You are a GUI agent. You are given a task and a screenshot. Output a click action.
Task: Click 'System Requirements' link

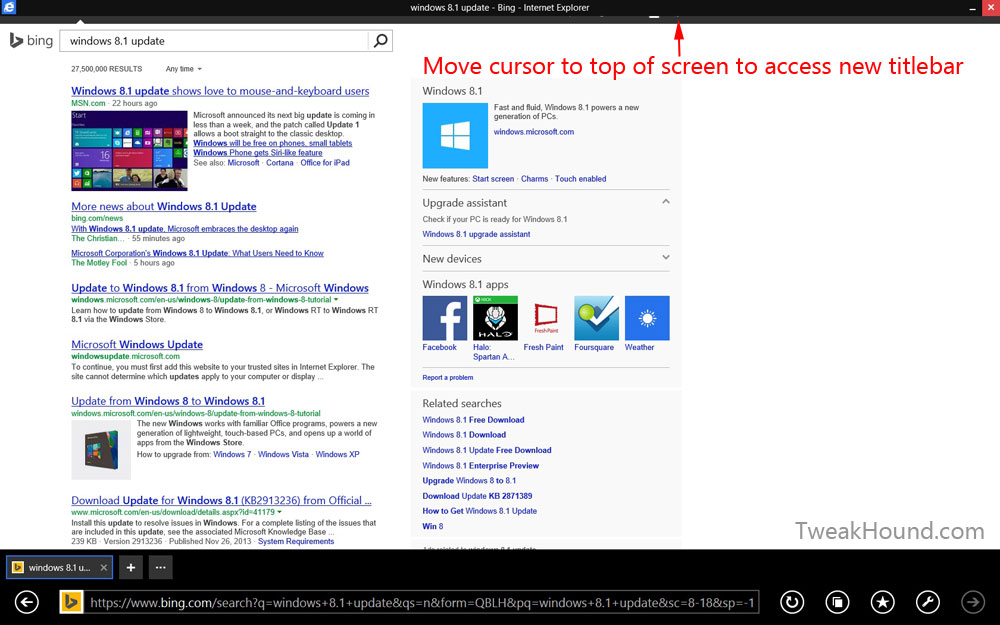[296, 541]
